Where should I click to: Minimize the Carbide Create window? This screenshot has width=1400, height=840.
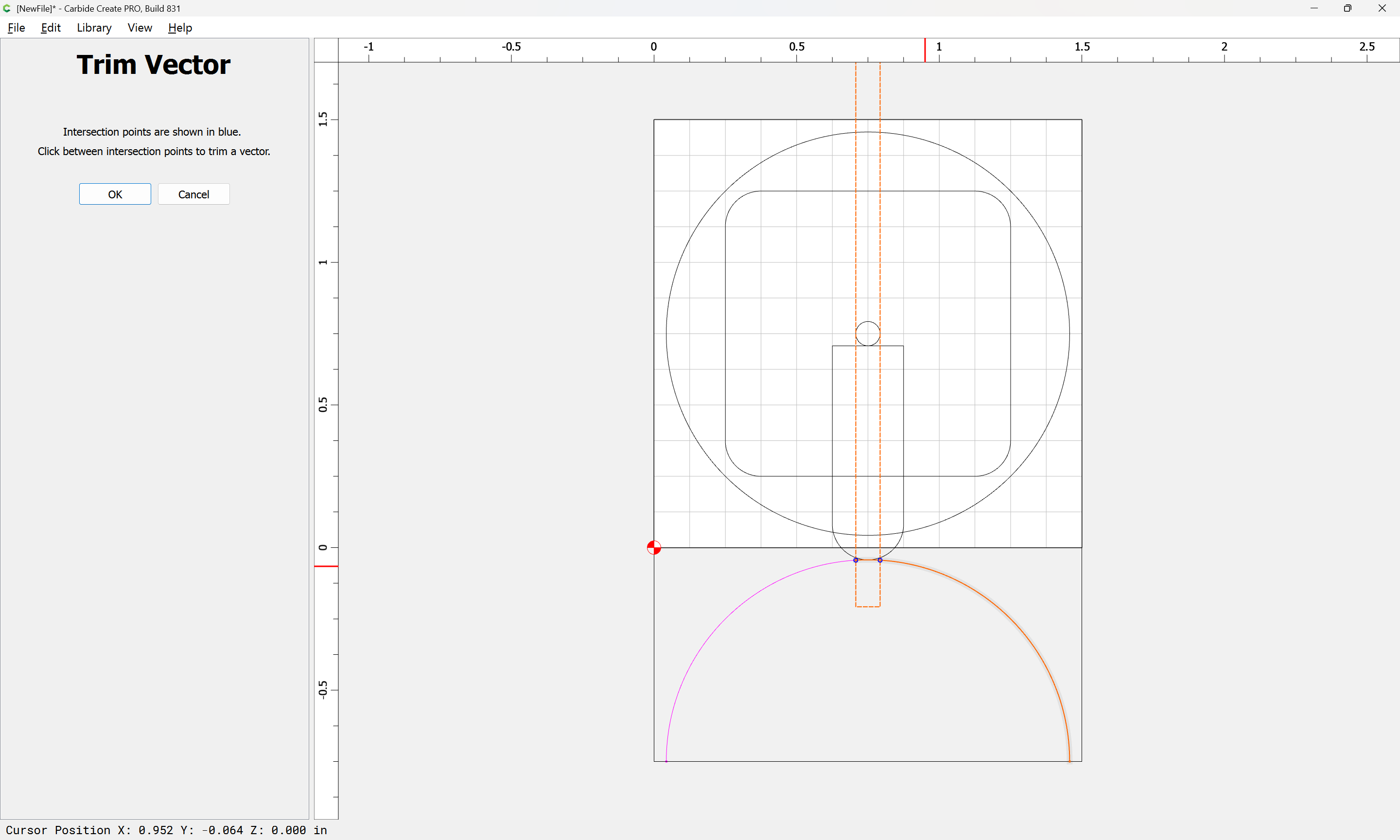click(1314, 8)
